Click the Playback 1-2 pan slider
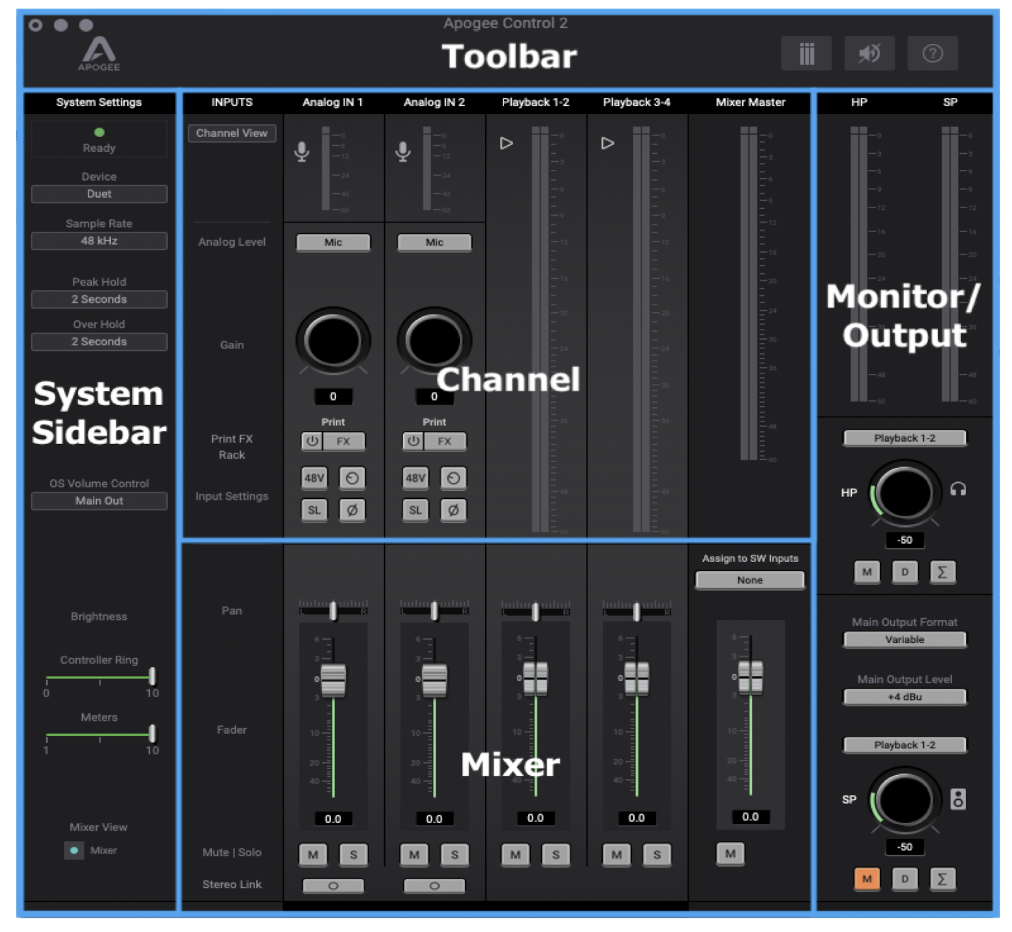This screenshot has height=932, width=1012. coord(535,610)
